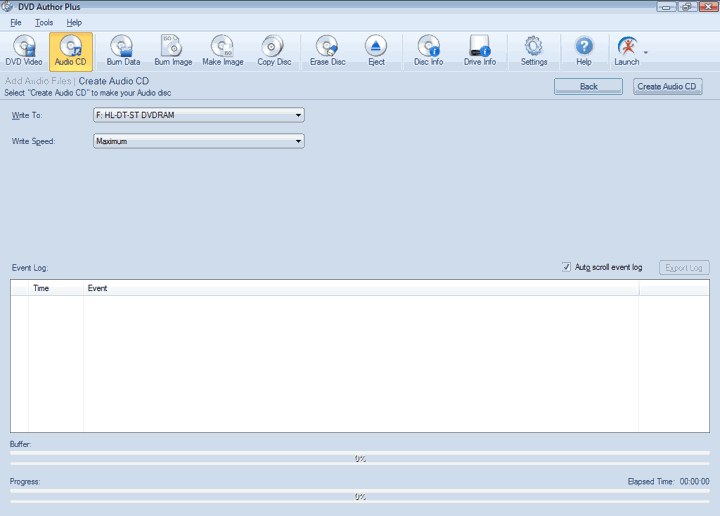Click the Make Image toolbar icon
Image resolution: width=720 pixels, height=516 pixels.
click(x=223, y=51)
